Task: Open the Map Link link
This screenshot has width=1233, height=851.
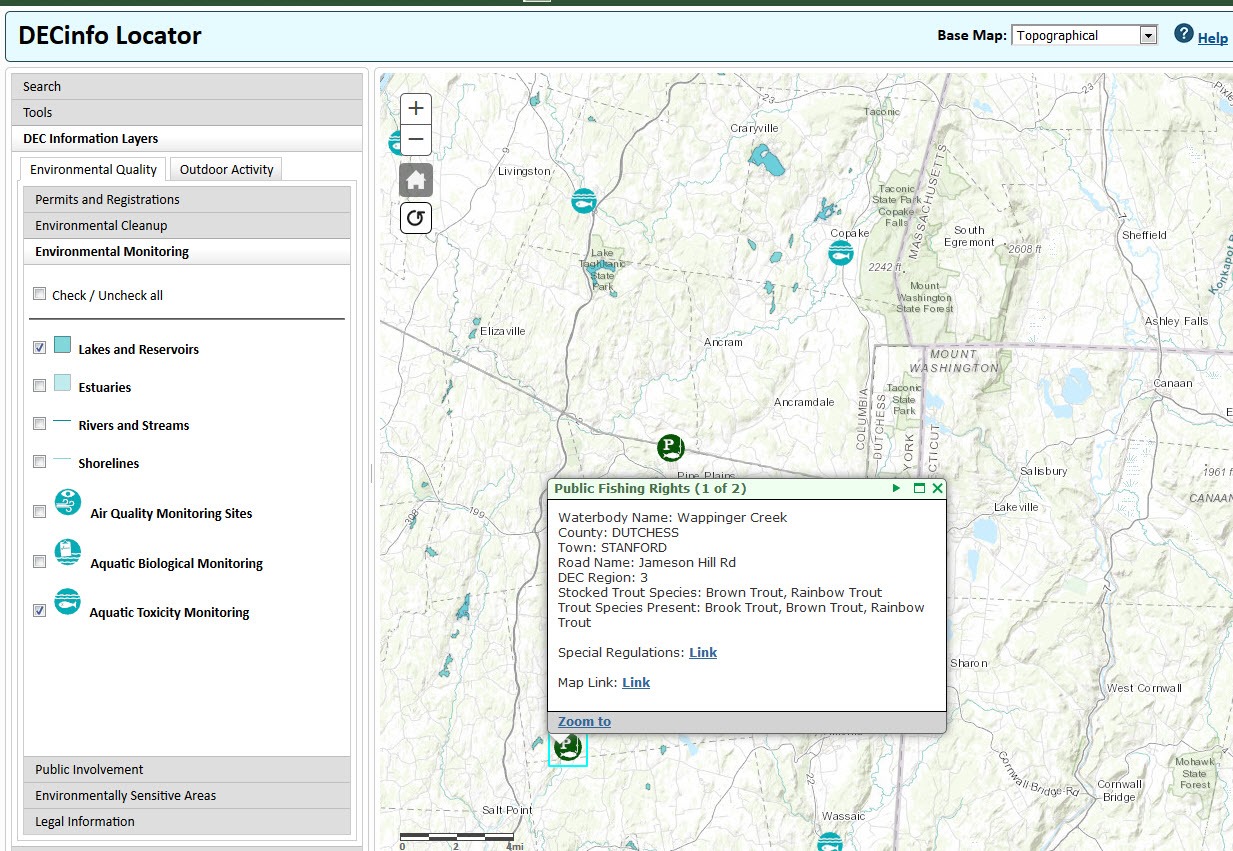Action: click(636, 682)
